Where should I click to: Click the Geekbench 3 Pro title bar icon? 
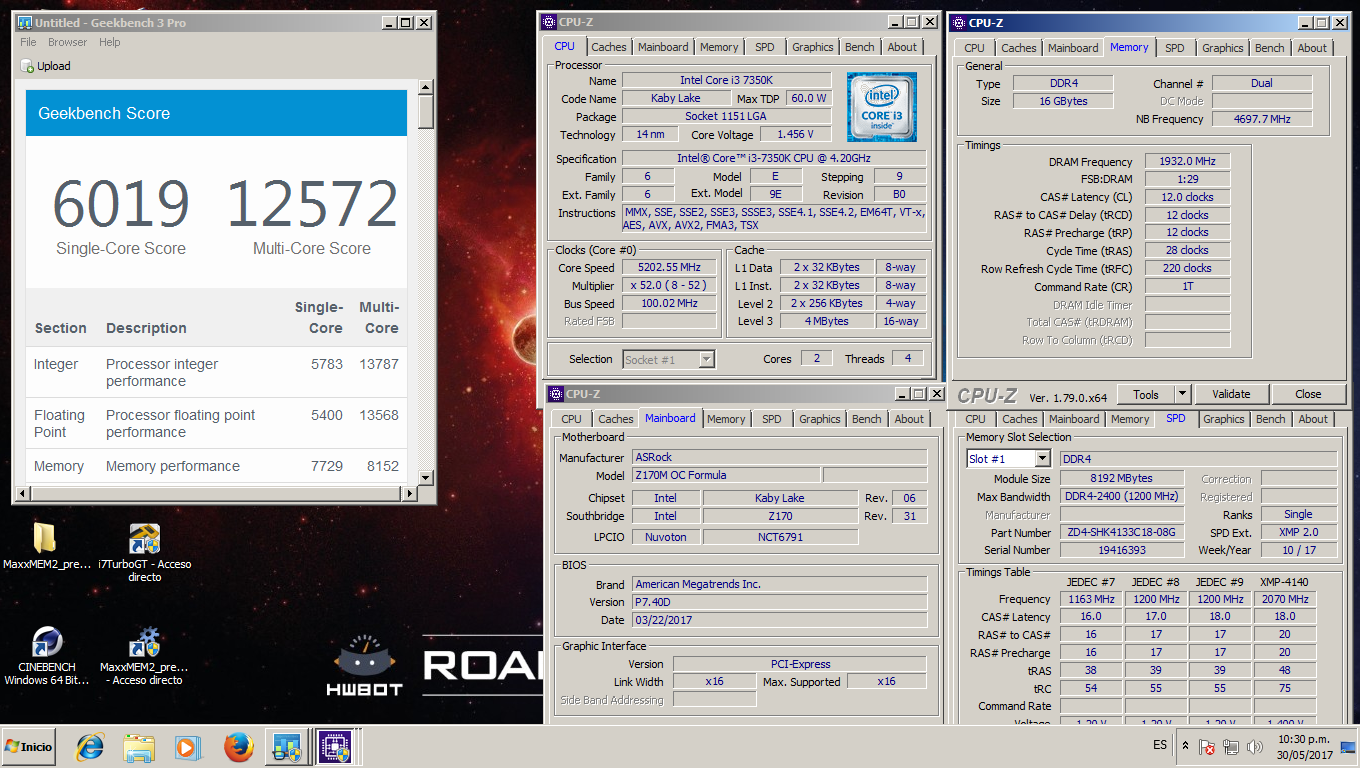click(25, 22)
